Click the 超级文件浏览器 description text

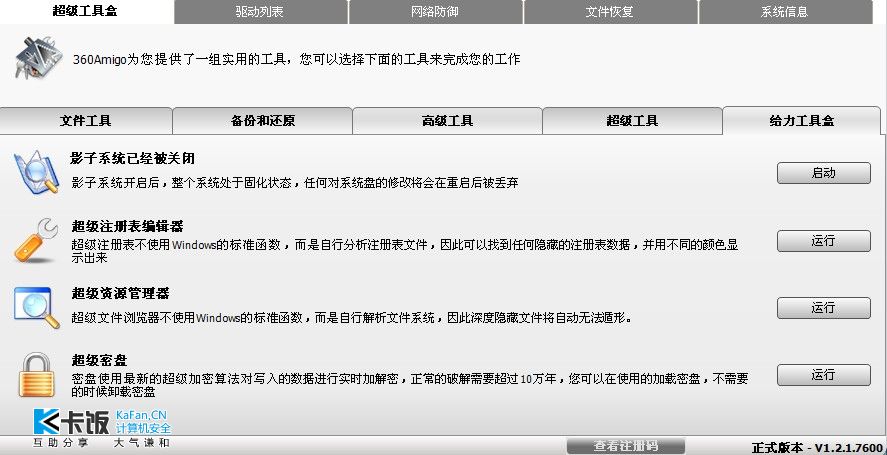(x=351, y=317)
